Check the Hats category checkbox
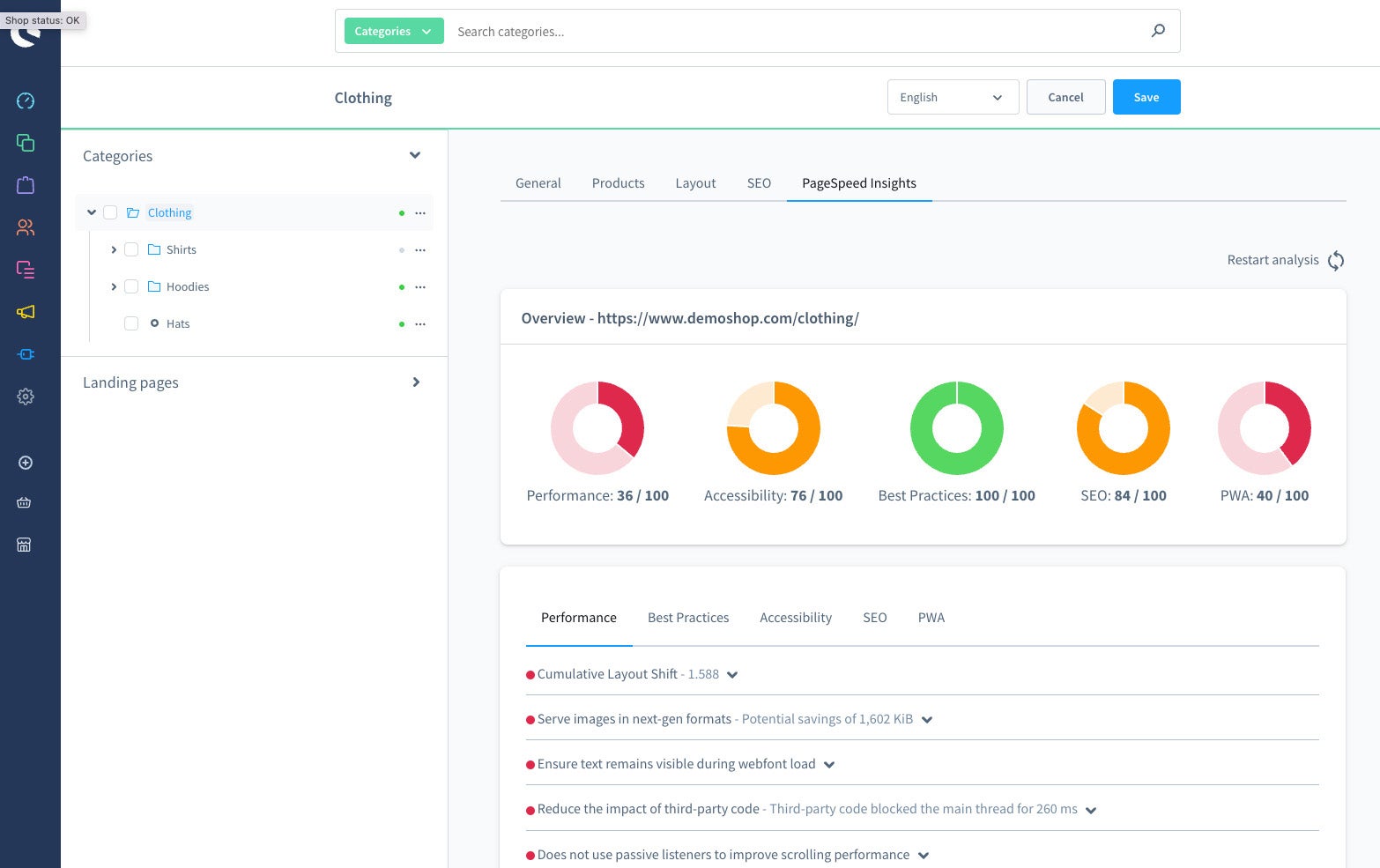This screenshot has height=868, width=1380. coord(131,323)
